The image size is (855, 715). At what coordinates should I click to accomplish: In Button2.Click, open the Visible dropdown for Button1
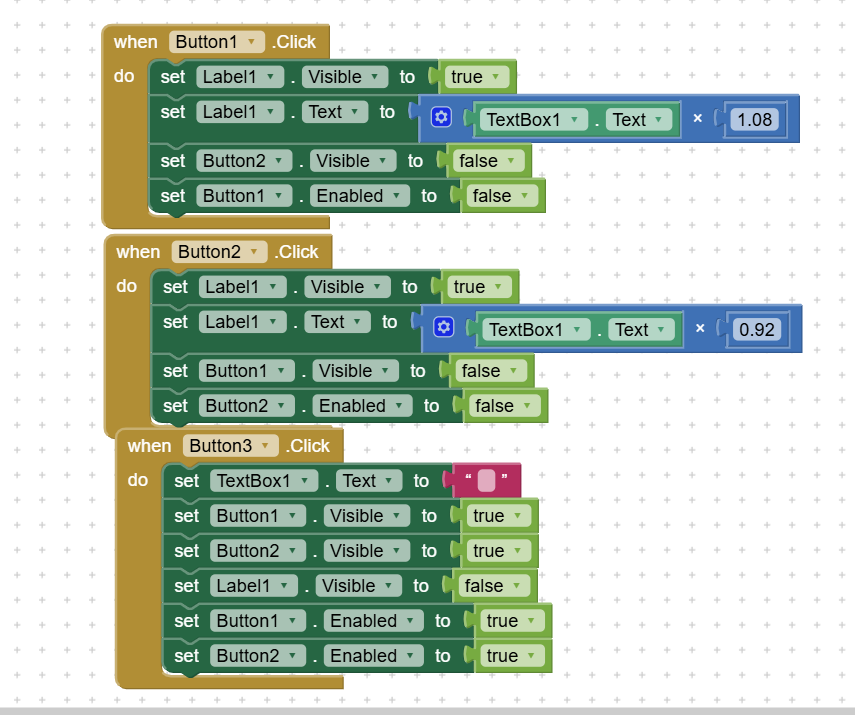click(356, 371)
